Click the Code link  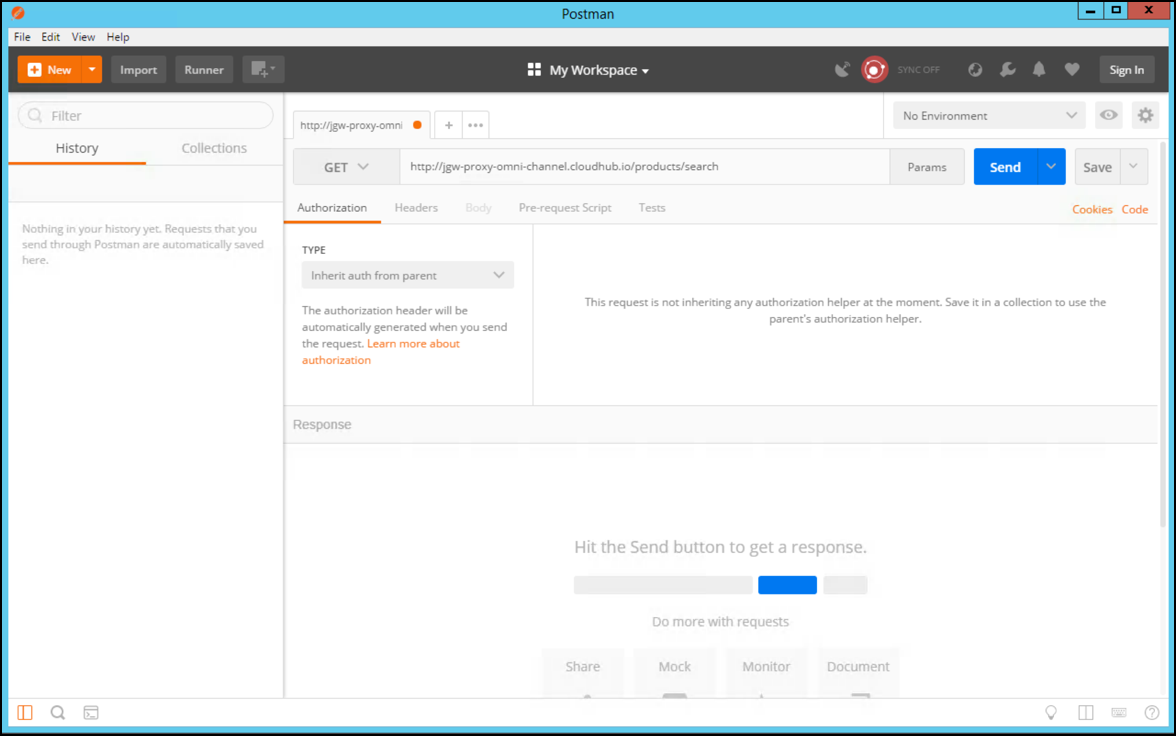click(1135, 209)
